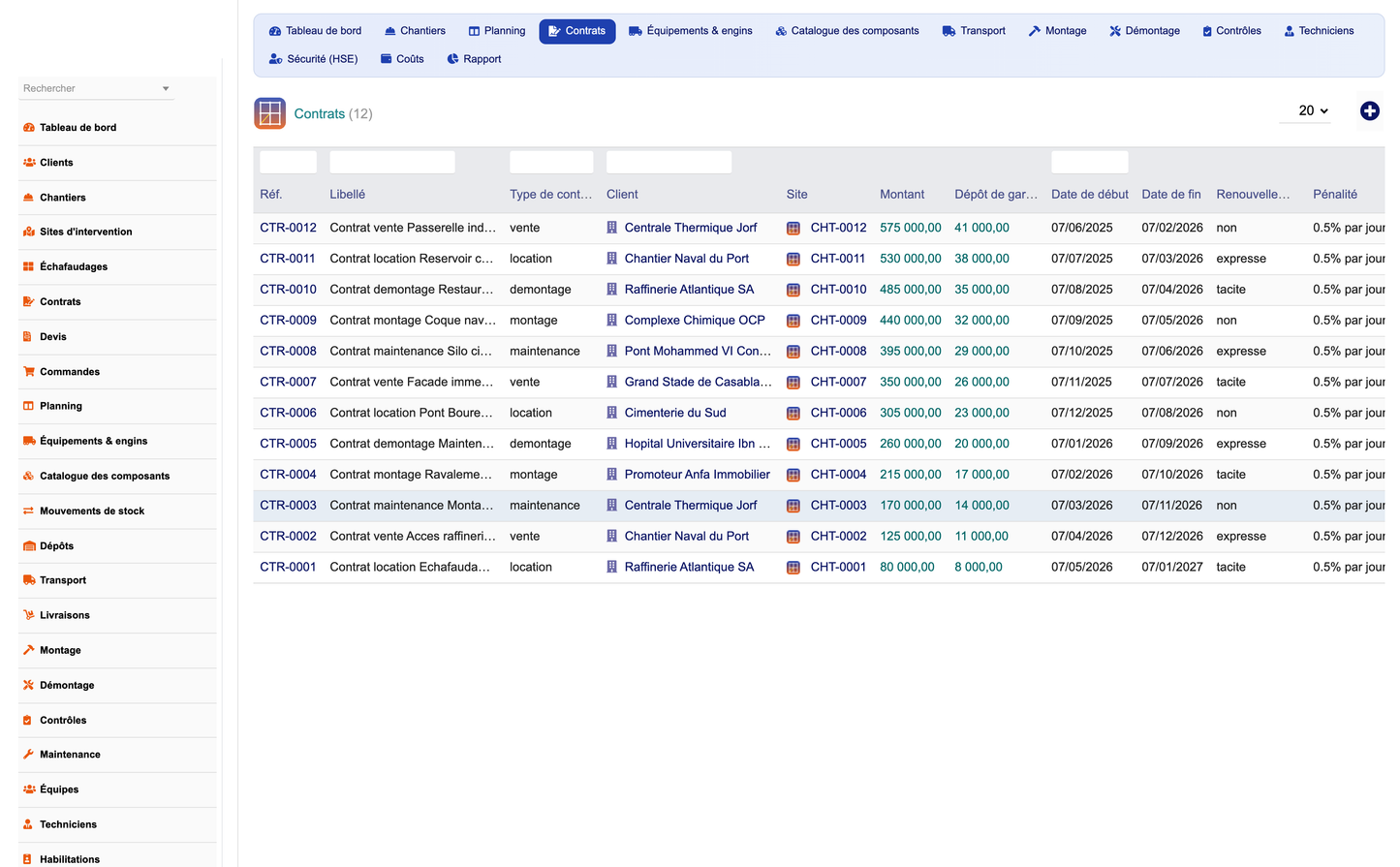The height and width of the screenshot is (867, 1400).
Task: Click the blue plus add-contract icon
Action: [x=1369, y=111]
